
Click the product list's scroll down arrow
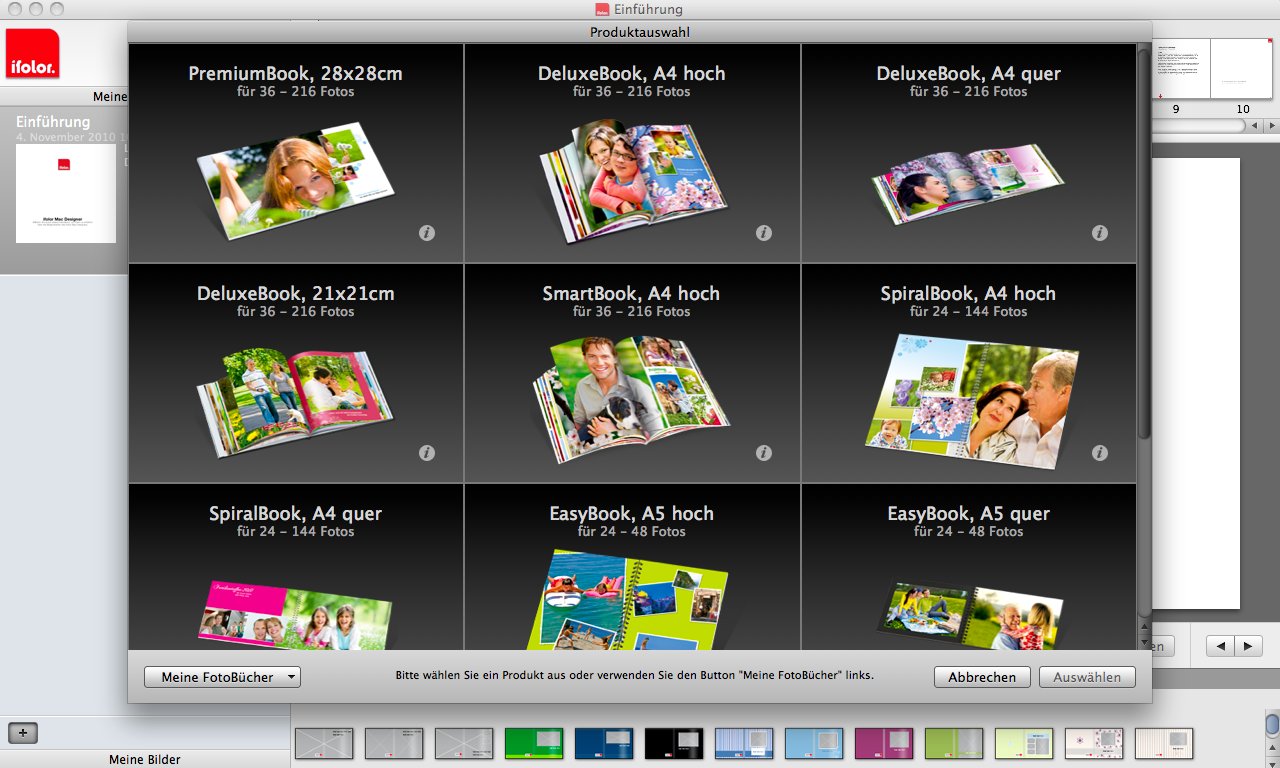click(1144, 641)
